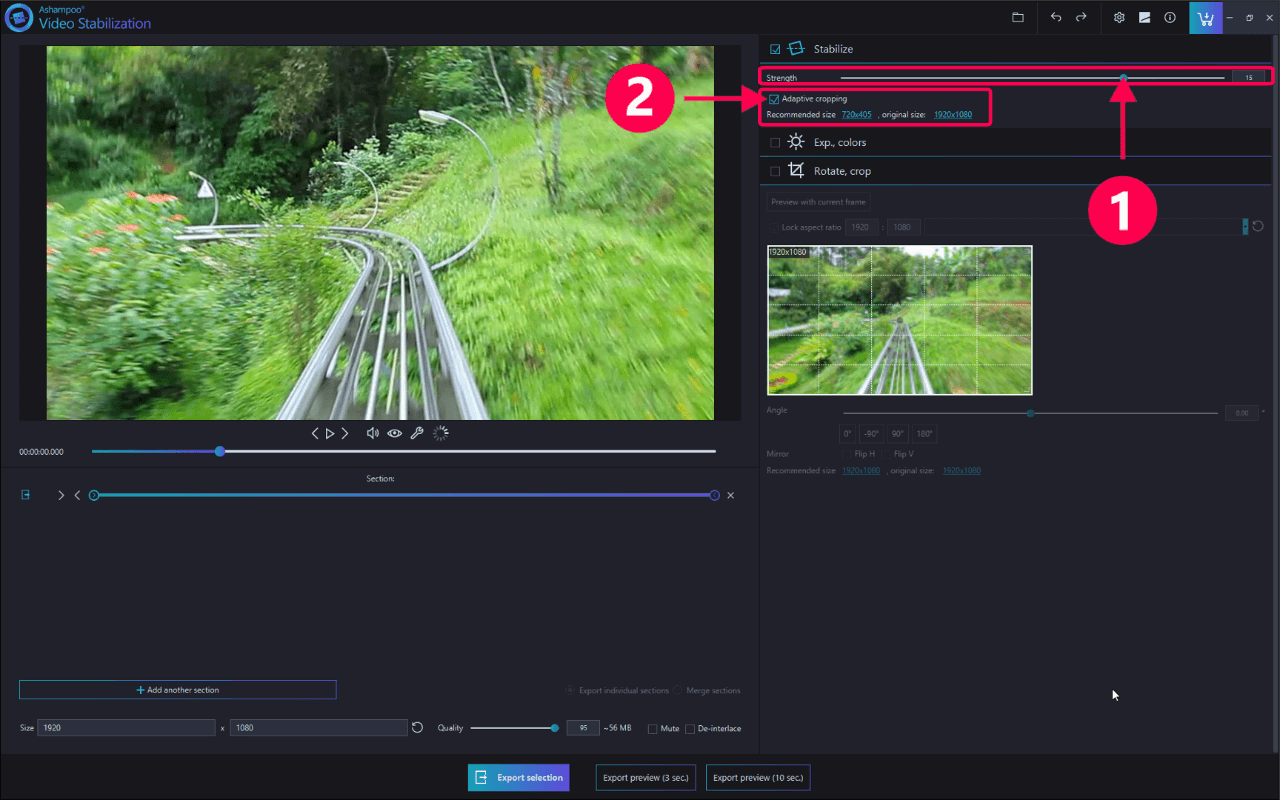This screenshot has height=800, width=1280.
Task: Redo the last undone action
Action: coord(1081,18)
